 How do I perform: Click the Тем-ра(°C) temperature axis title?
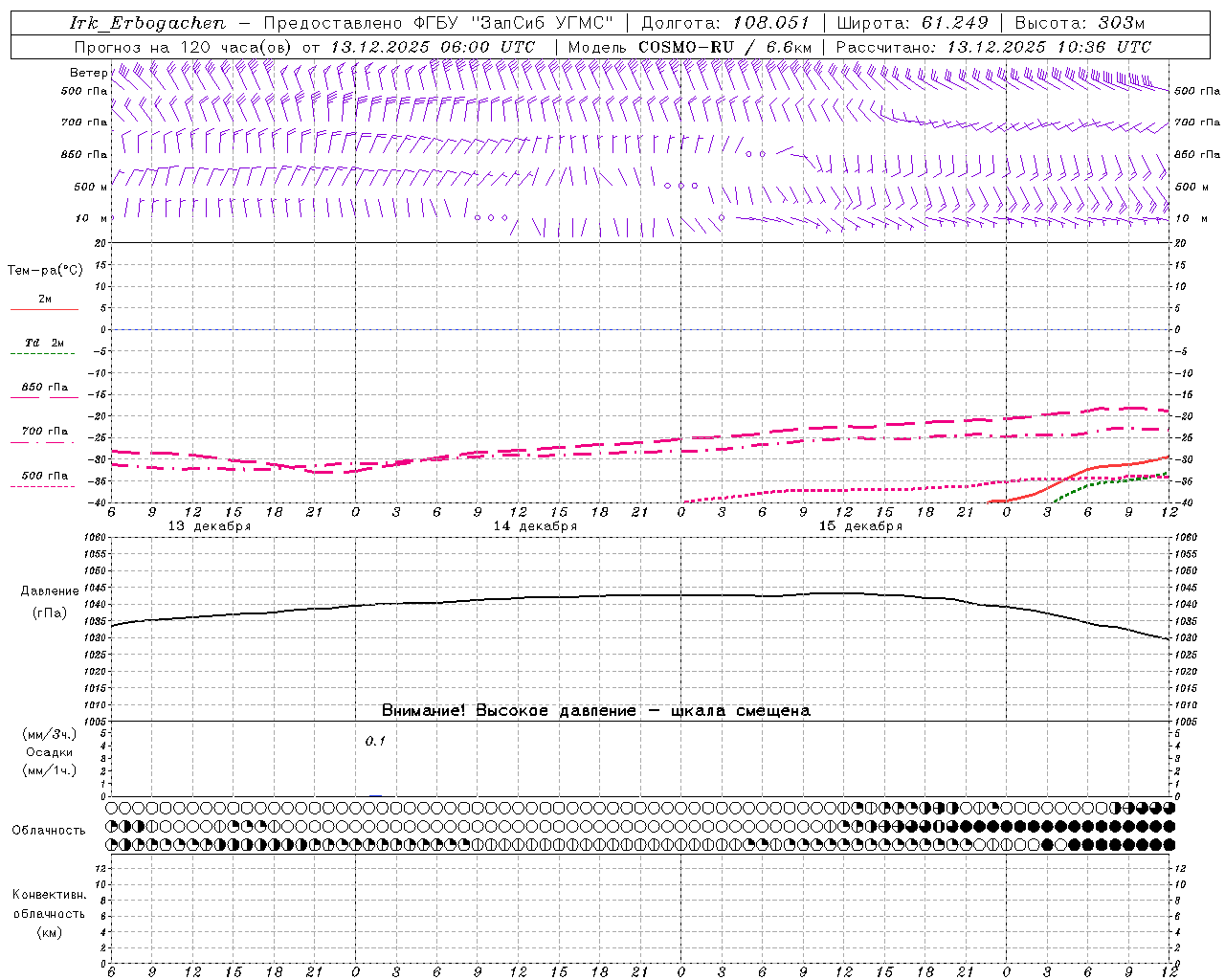pyautogui.click(x=45, y=271)
